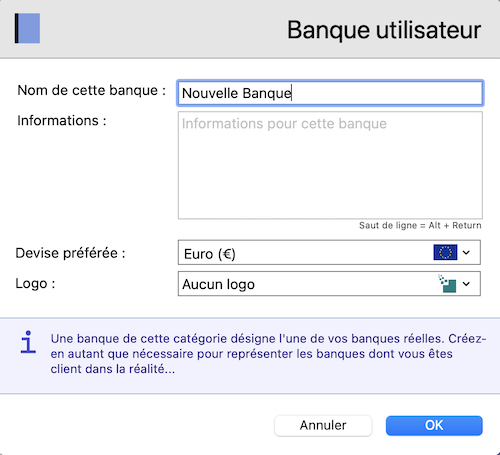Screen dimensions: 500x455
Task: Click the 'Informations pour cette banque' placeholder text
Action: 284,124
